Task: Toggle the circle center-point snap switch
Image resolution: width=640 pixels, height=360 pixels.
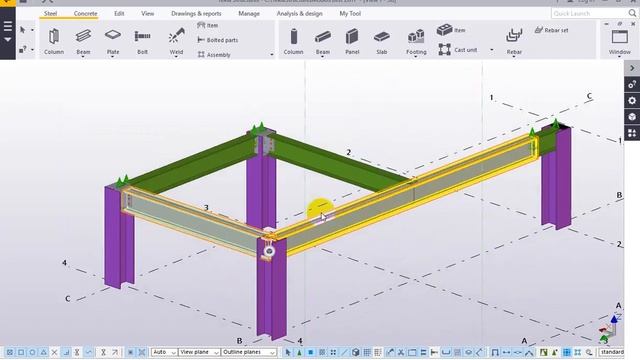Action: pos(32,352)
